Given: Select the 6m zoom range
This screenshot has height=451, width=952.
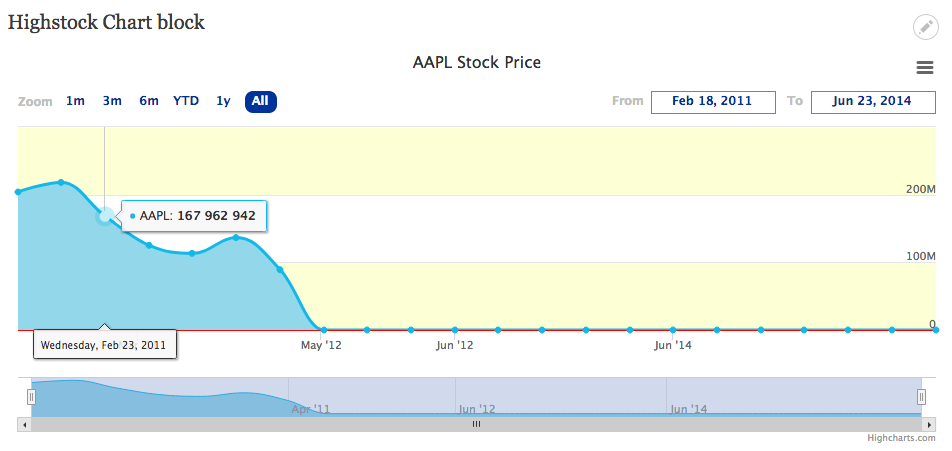Looking at the screenshot, I should 149,101.
